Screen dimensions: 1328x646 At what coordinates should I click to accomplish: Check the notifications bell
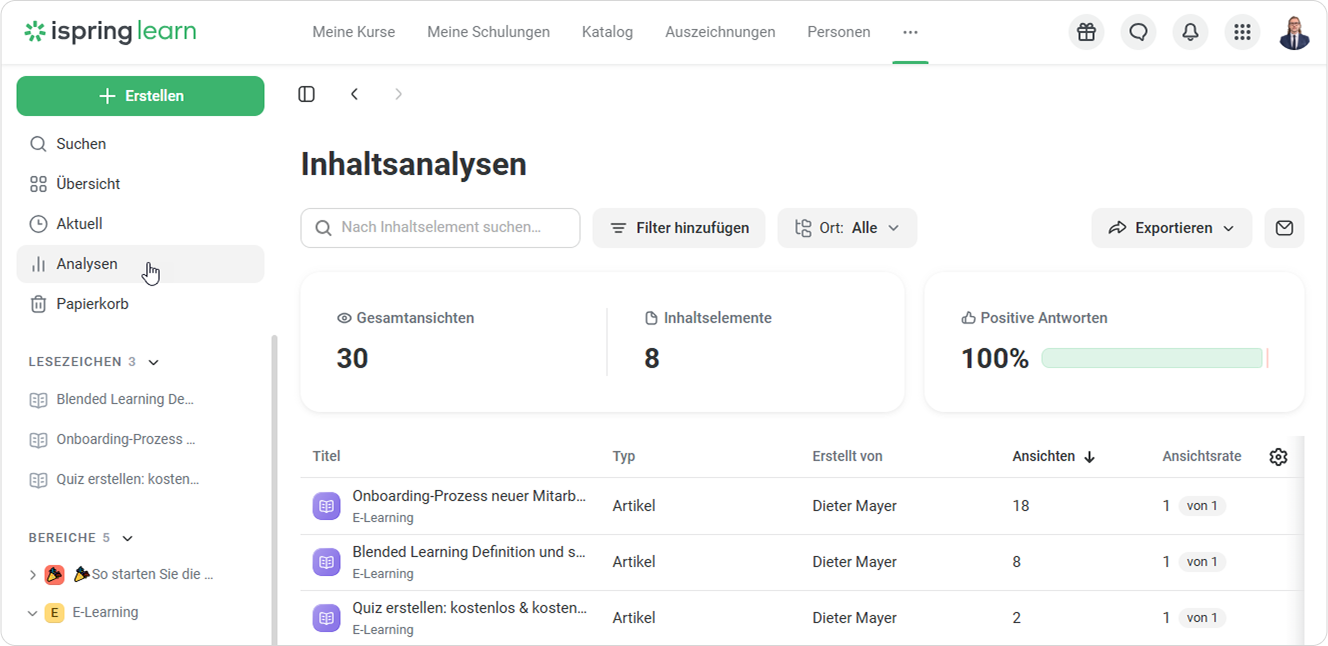1190,32
